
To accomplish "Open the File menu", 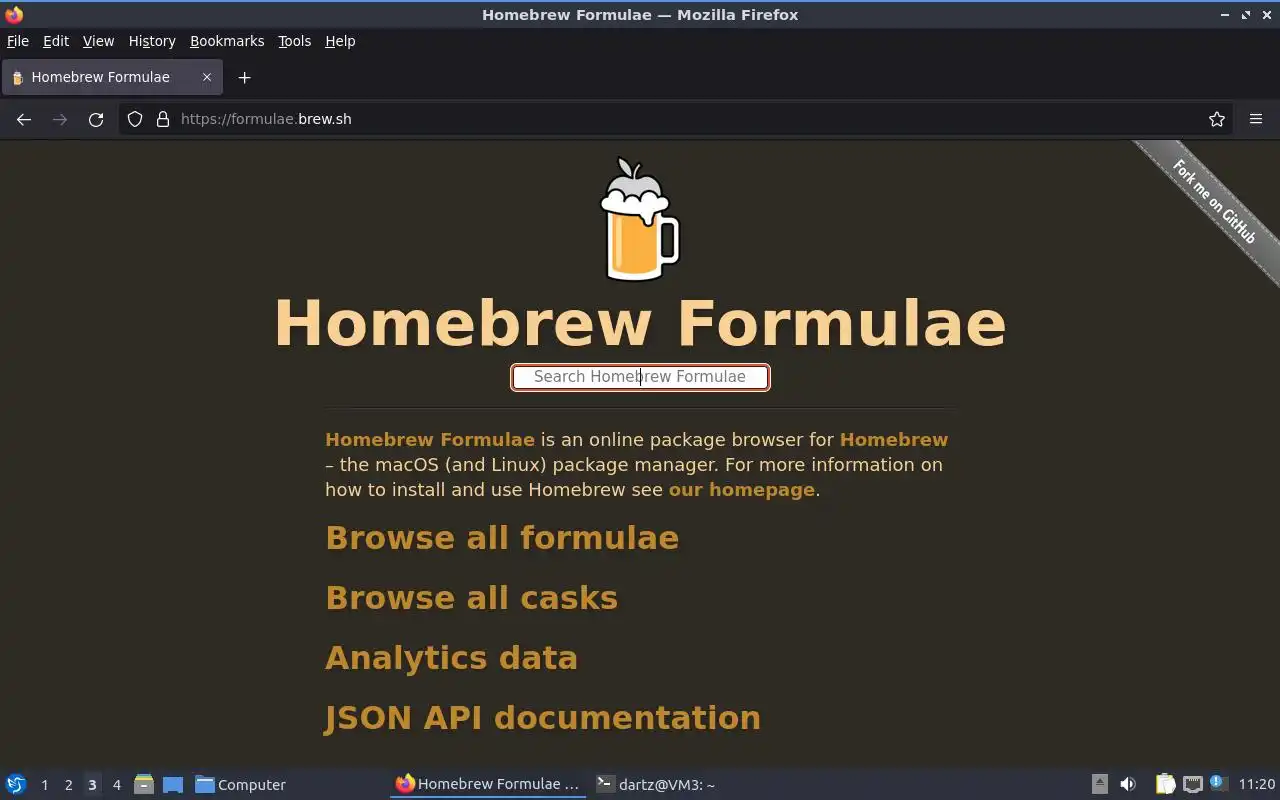I will tap(18, 41).
